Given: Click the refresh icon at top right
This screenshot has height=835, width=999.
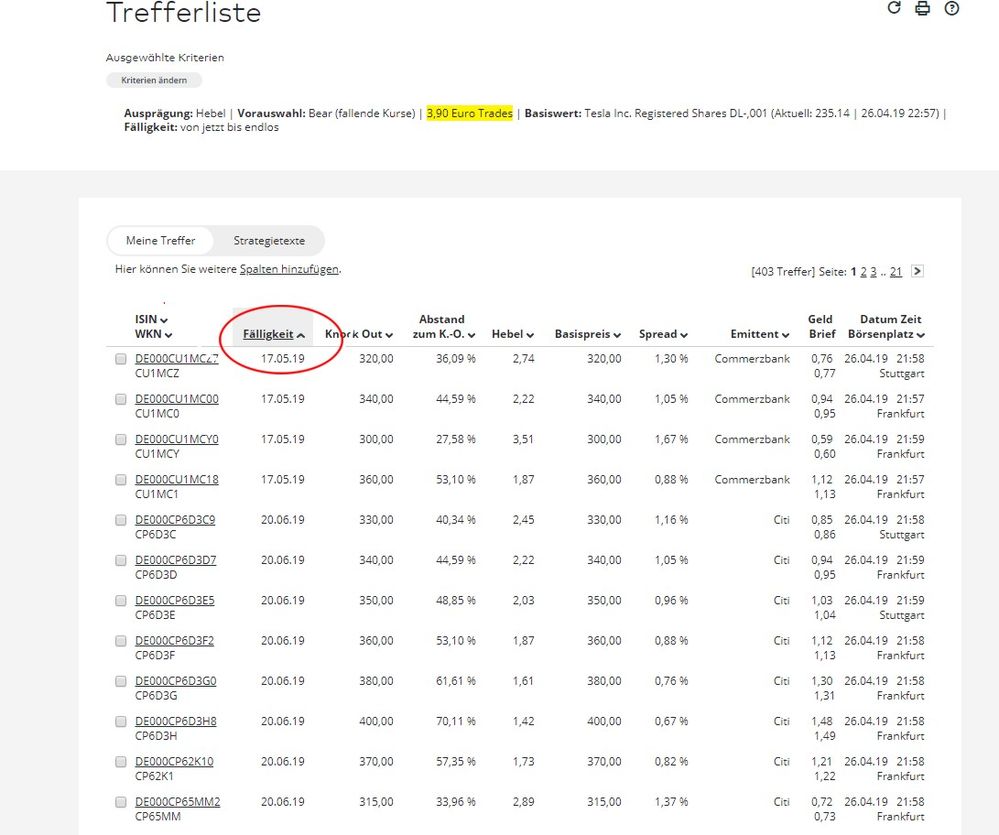Looking at the screenshot, I should [x=894, y=8].
